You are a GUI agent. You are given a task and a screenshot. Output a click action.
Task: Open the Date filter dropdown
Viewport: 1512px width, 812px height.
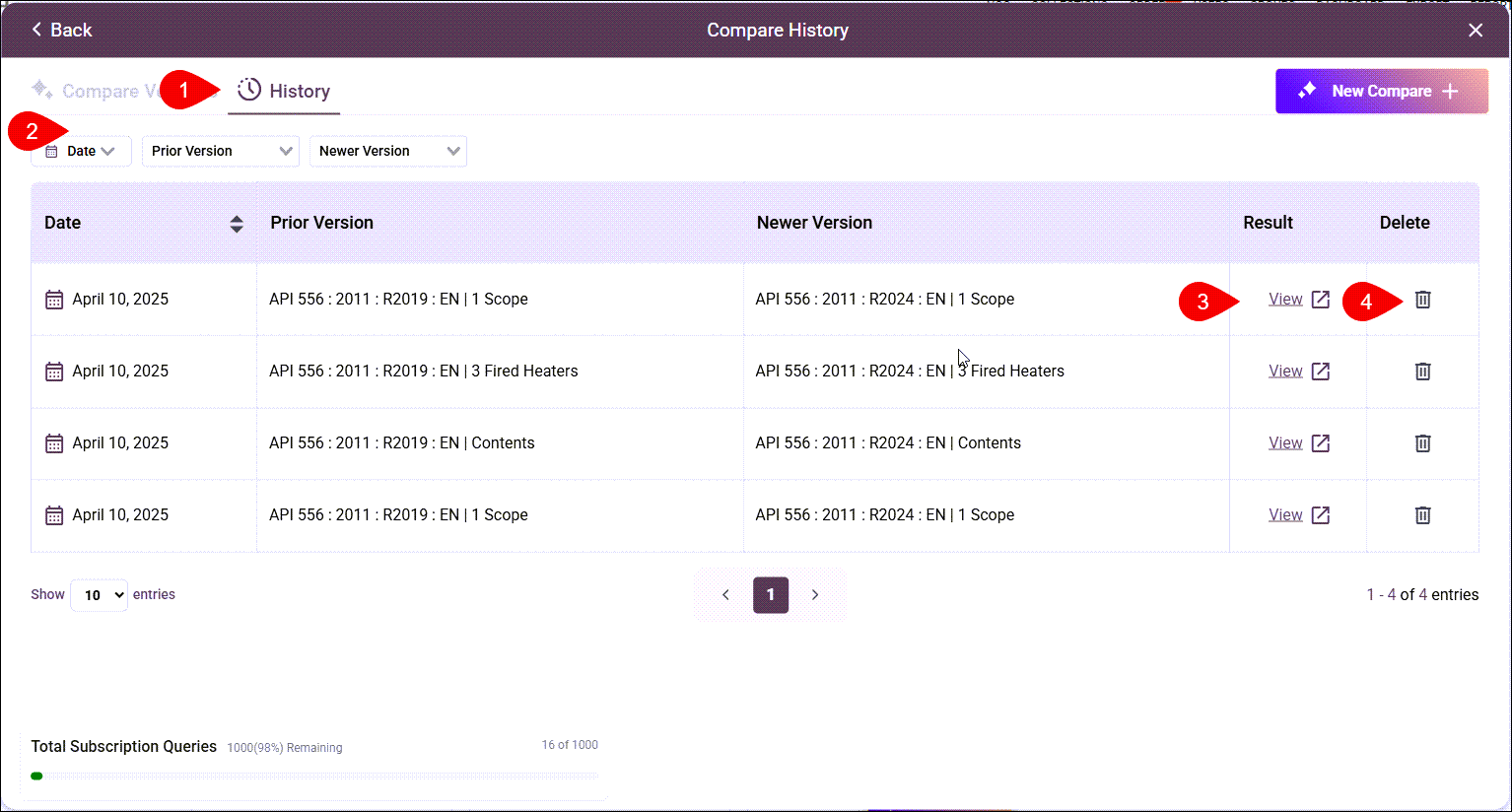coord(81,151)
